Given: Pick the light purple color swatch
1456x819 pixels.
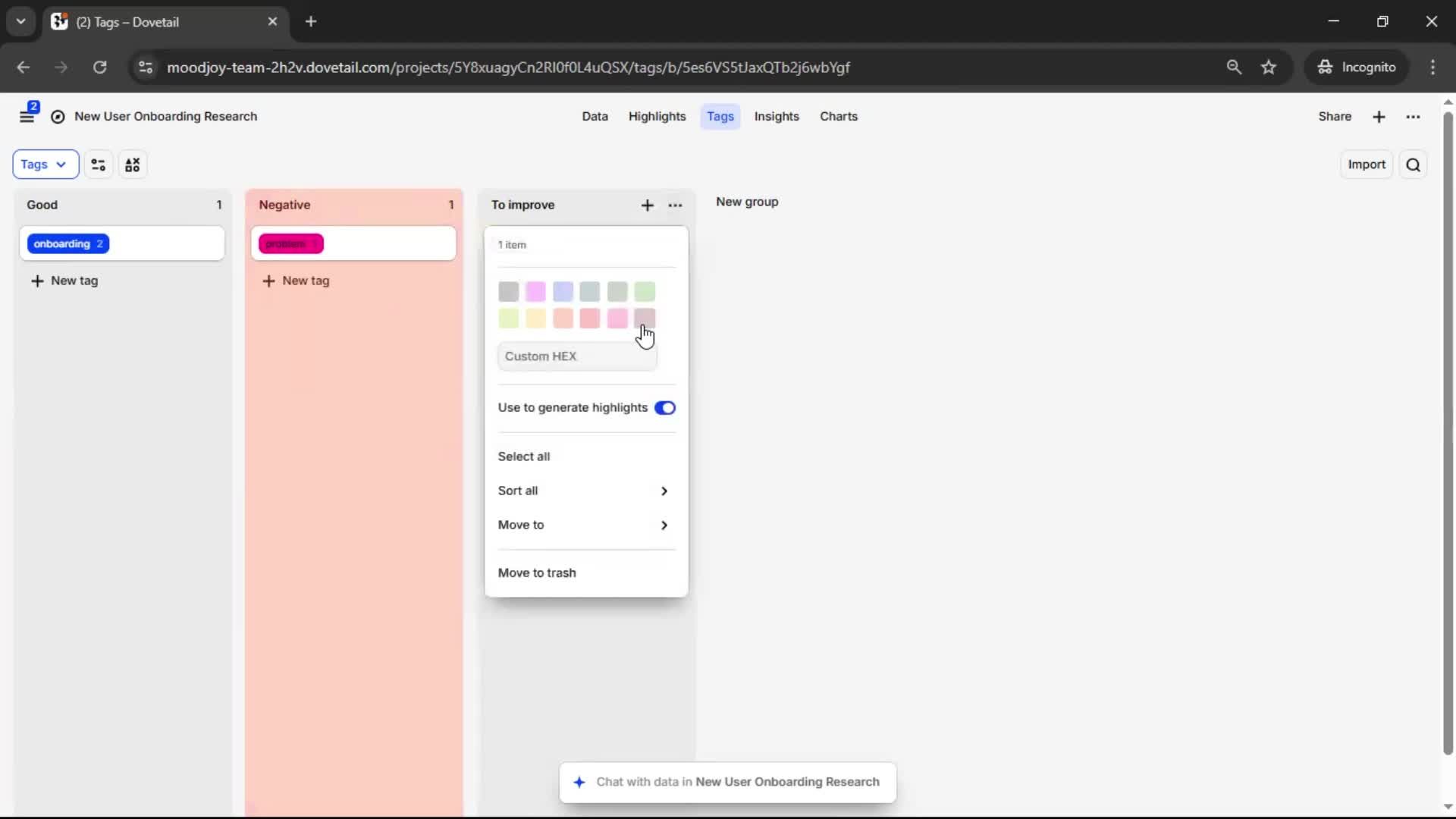Looking at the screenshot, I should pos(563,291).
